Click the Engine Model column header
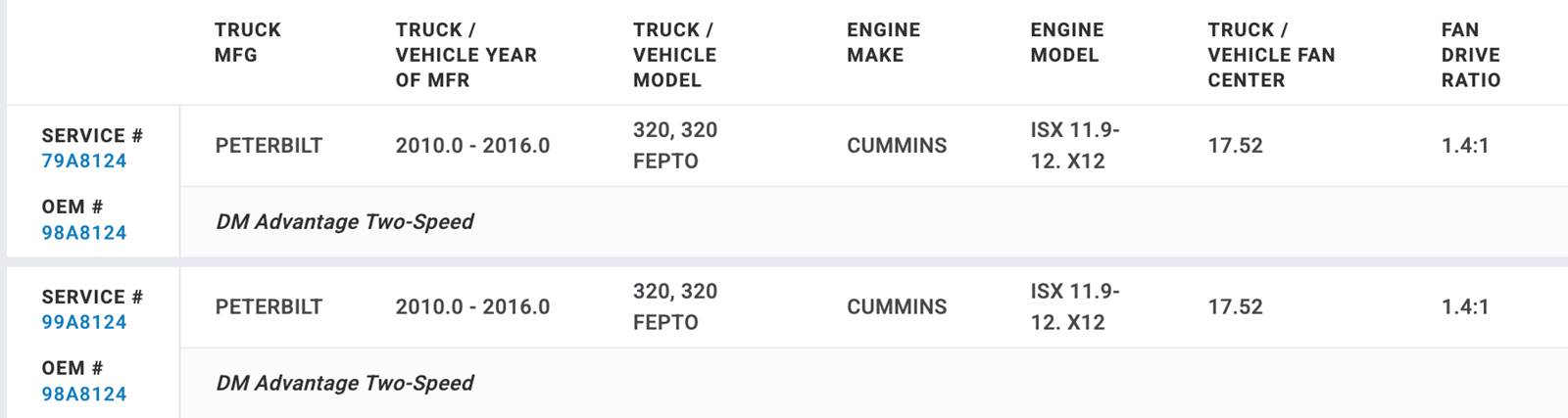Viewport: 1568px width, 418px height. (1066, 43)
